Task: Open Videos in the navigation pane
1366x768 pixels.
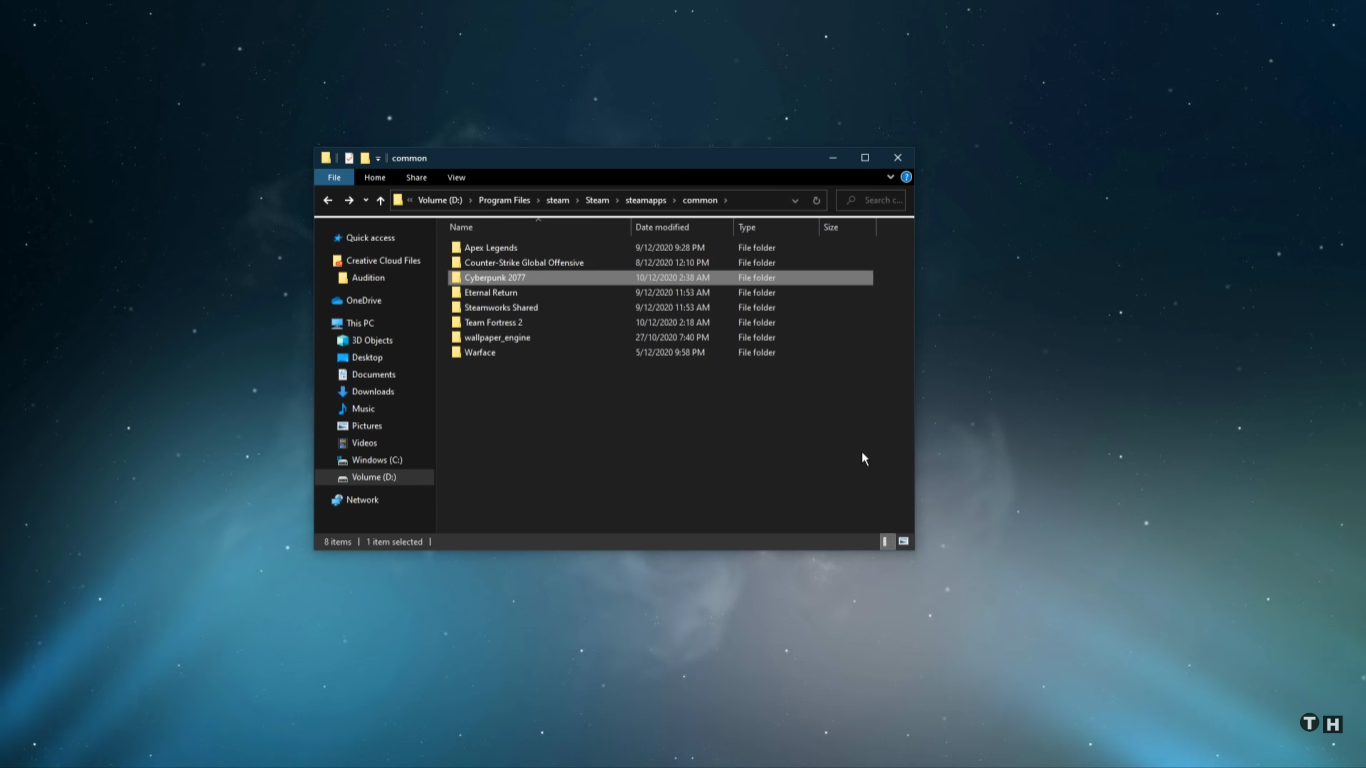Action: click(364, 443)
